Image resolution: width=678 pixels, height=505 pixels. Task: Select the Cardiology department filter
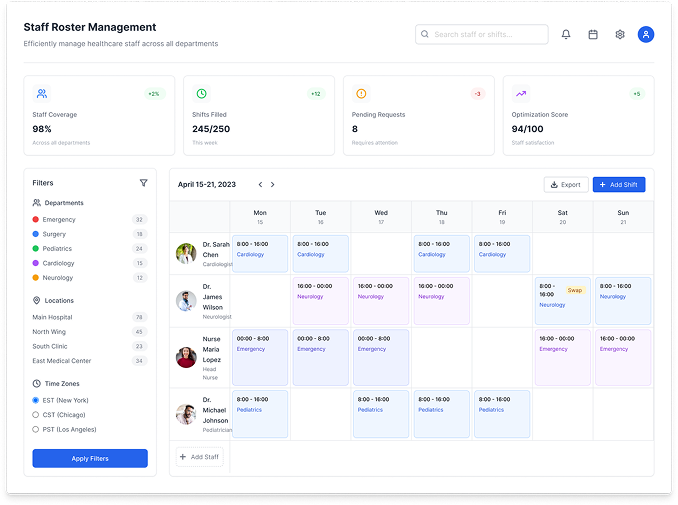coord(59,263)
